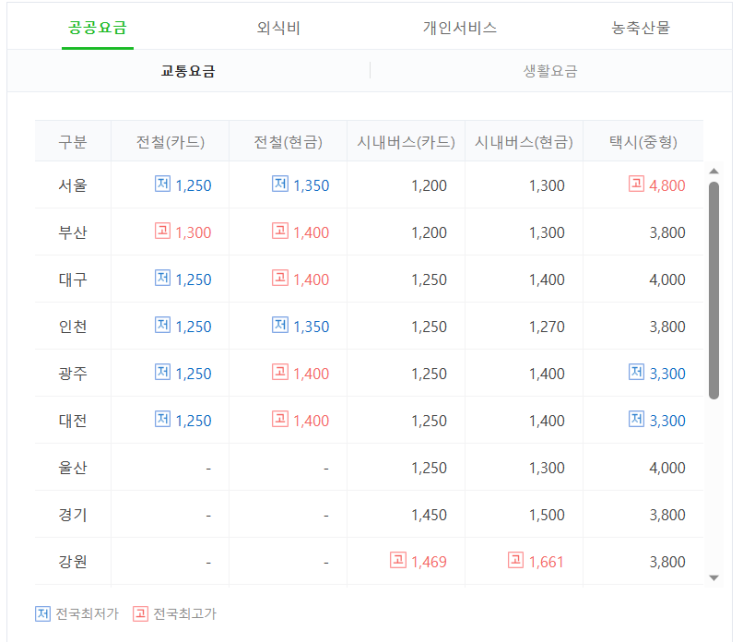Click the scrollbar up arrow in the table
The image size is (743, 642).
[714, 171]
